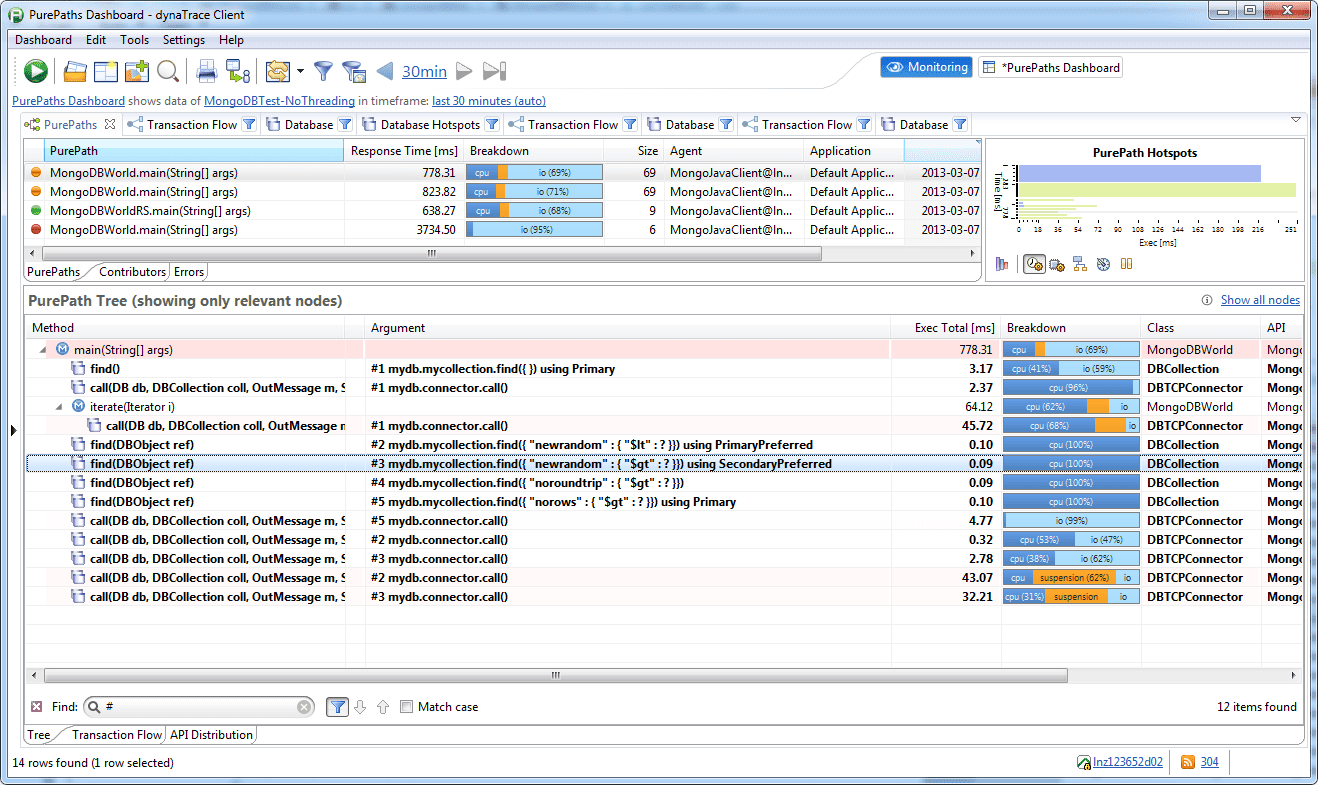
Task: Close the PurePaths dashlet tab
Action: 110,125
